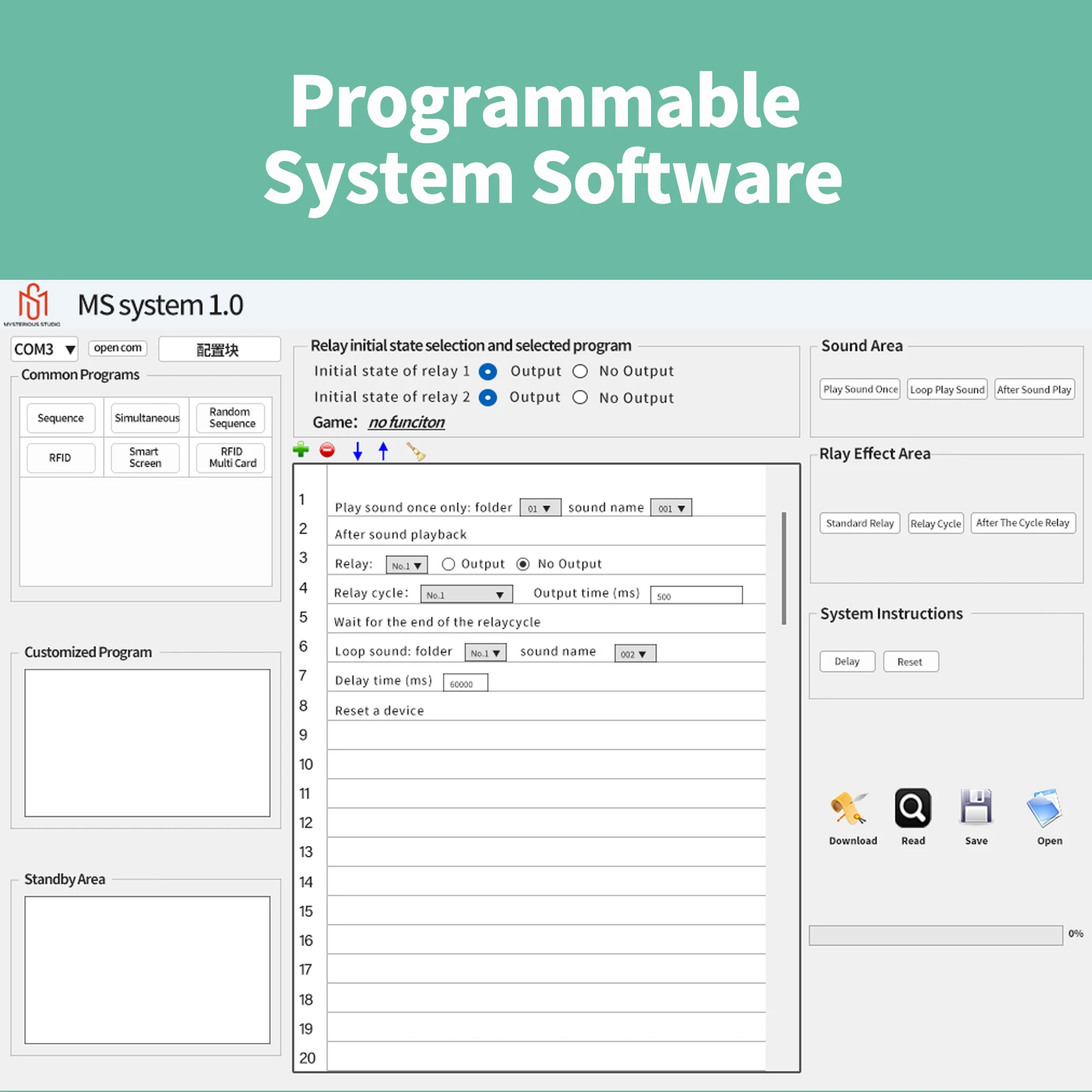Image resolution: width=1092 pixels, height=1092 pixels.
Task: Open Relay No.1 dropdown in row 3
Action: pyautogui.click(x=407, y=565)
